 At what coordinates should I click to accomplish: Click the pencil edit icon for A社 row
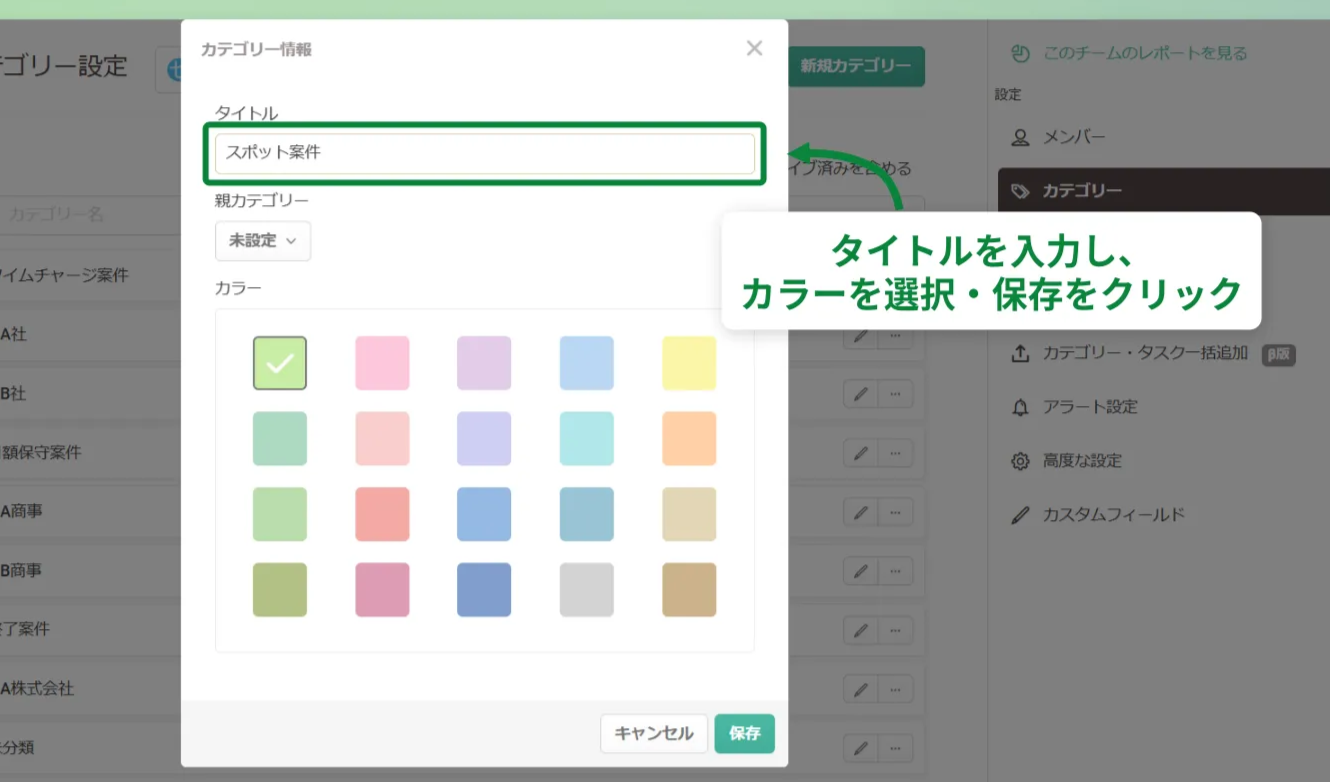pos(860,336)
